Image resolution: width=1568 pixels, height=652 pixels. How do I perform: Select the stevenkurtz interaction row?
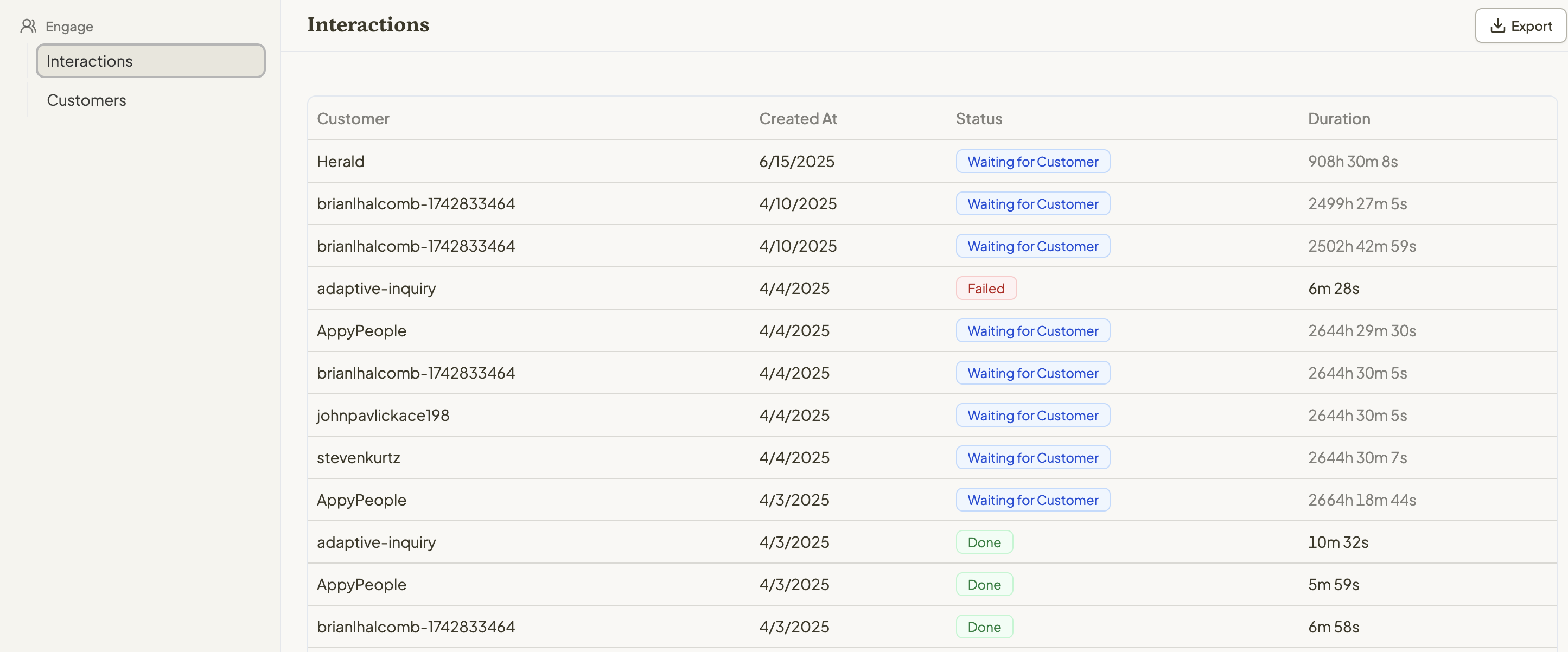click(359, 457)
